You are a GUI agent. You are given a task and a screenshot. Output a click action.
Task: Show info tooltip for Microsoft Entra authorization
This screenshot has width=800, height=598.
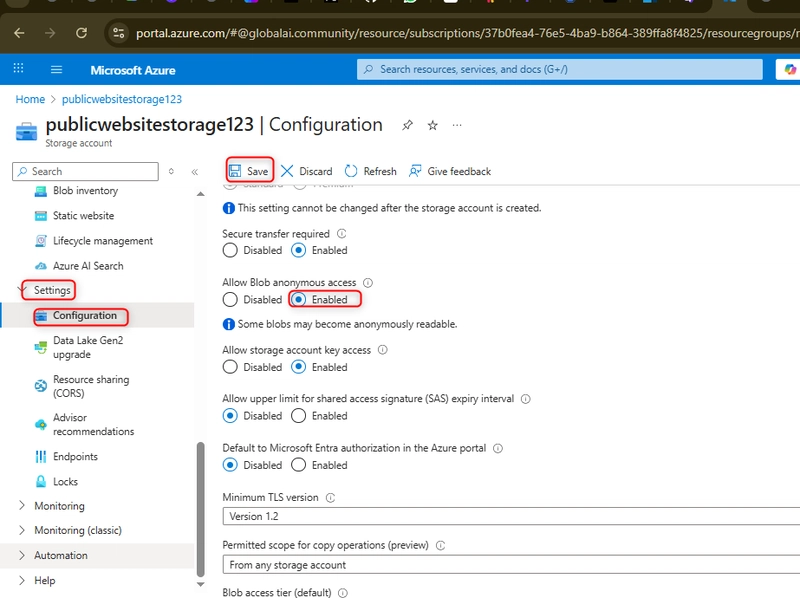498,448
